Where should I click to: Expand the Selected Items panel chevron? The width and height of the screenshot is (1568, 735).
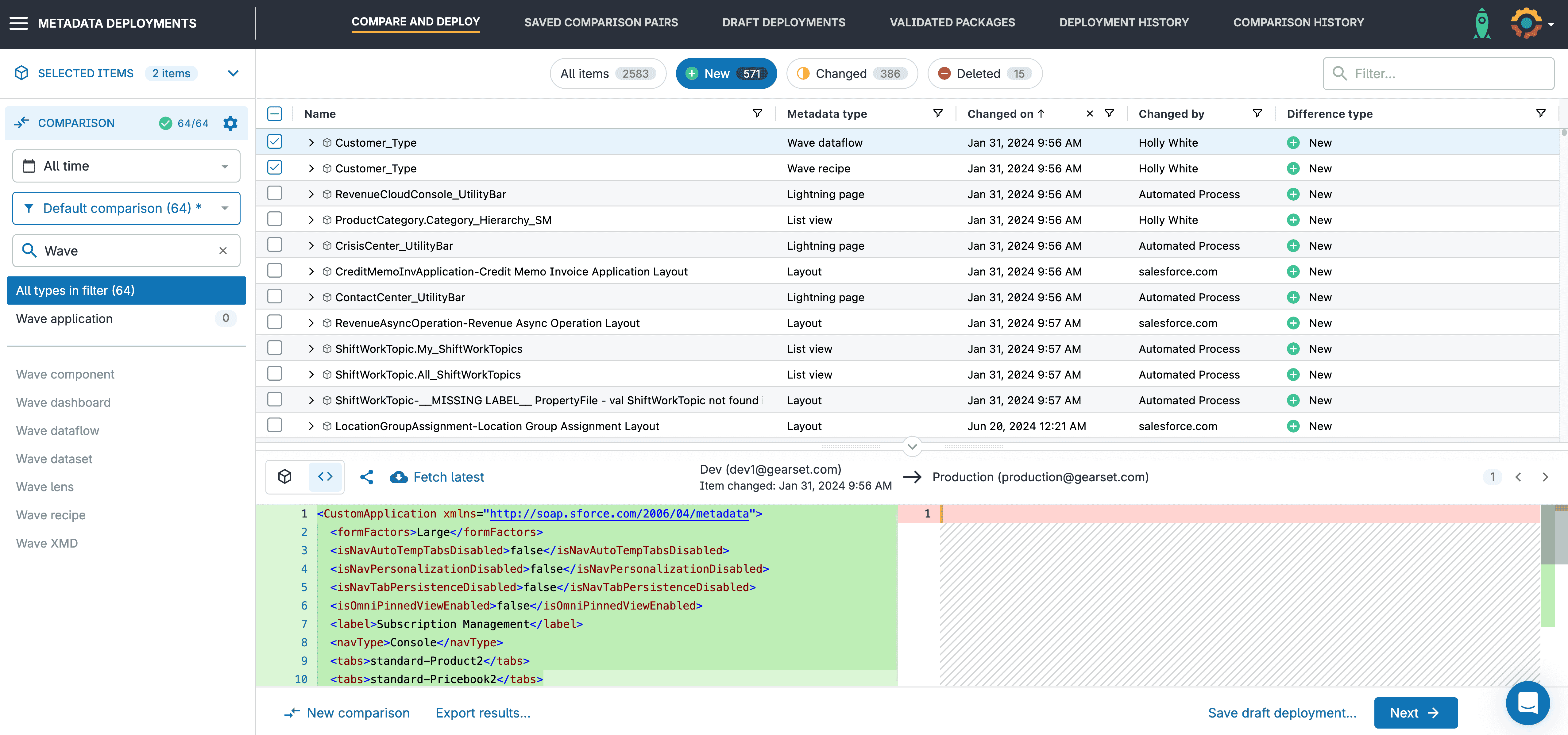click(x=233, y=73)
